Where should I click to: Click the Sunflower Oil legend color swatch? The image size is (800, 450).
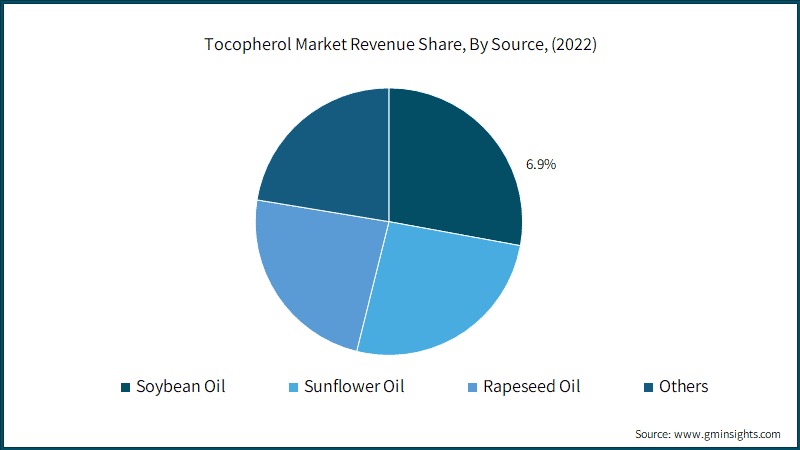(x=293, y=387)
